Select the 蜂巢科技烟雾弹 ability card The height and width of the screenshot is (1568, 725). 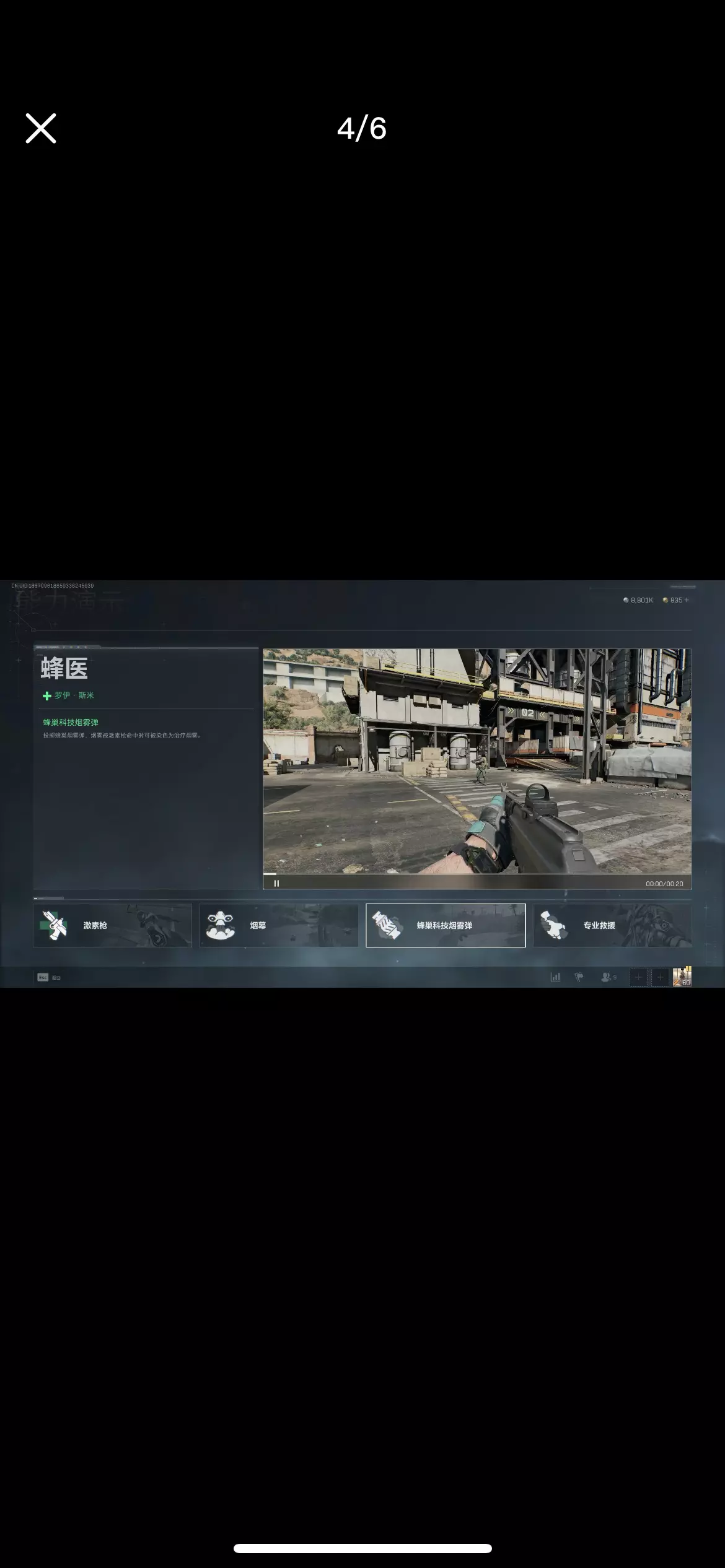tap(446, 925)
